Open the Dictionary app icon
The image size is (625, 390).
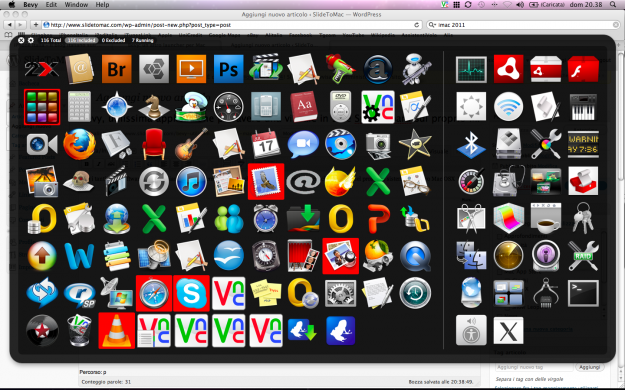point(303,106)
